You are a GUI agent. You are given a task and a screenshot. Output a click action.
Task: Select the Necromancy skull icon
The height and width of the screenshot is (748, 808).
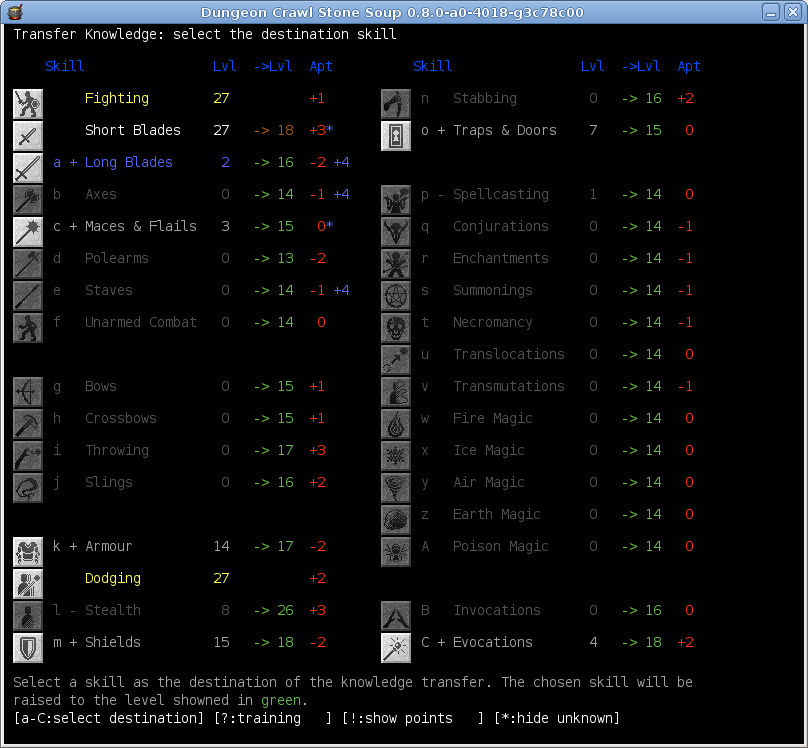tap(396, 327)
